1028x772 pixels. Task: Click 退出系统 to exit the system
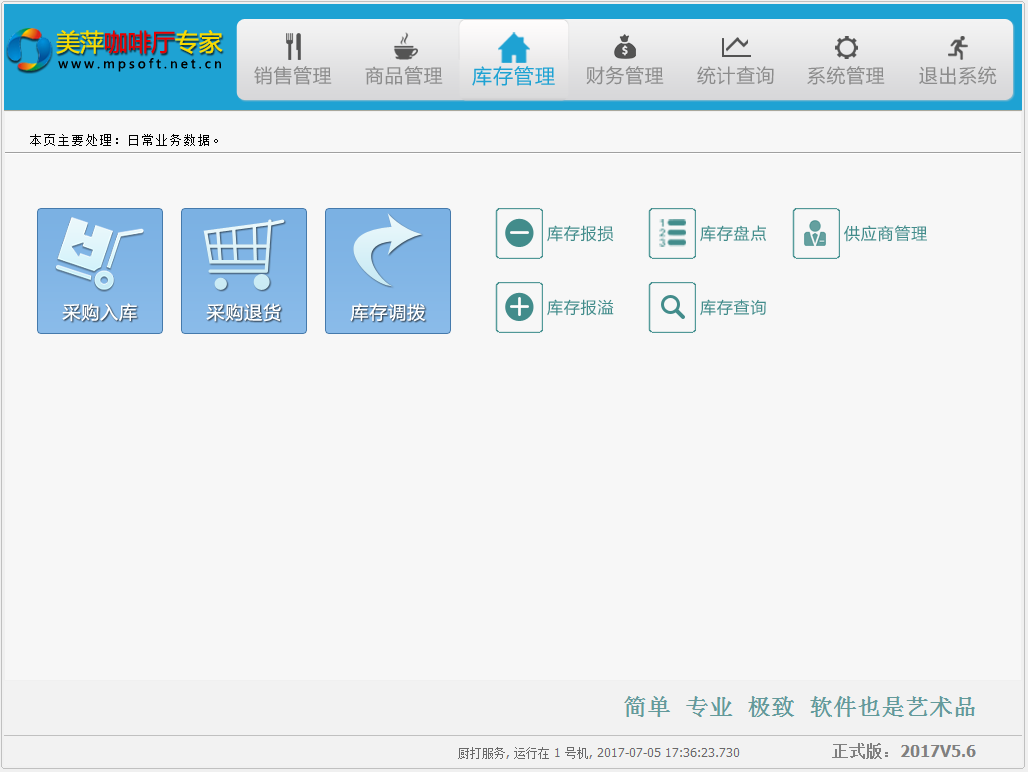[957, 61]
